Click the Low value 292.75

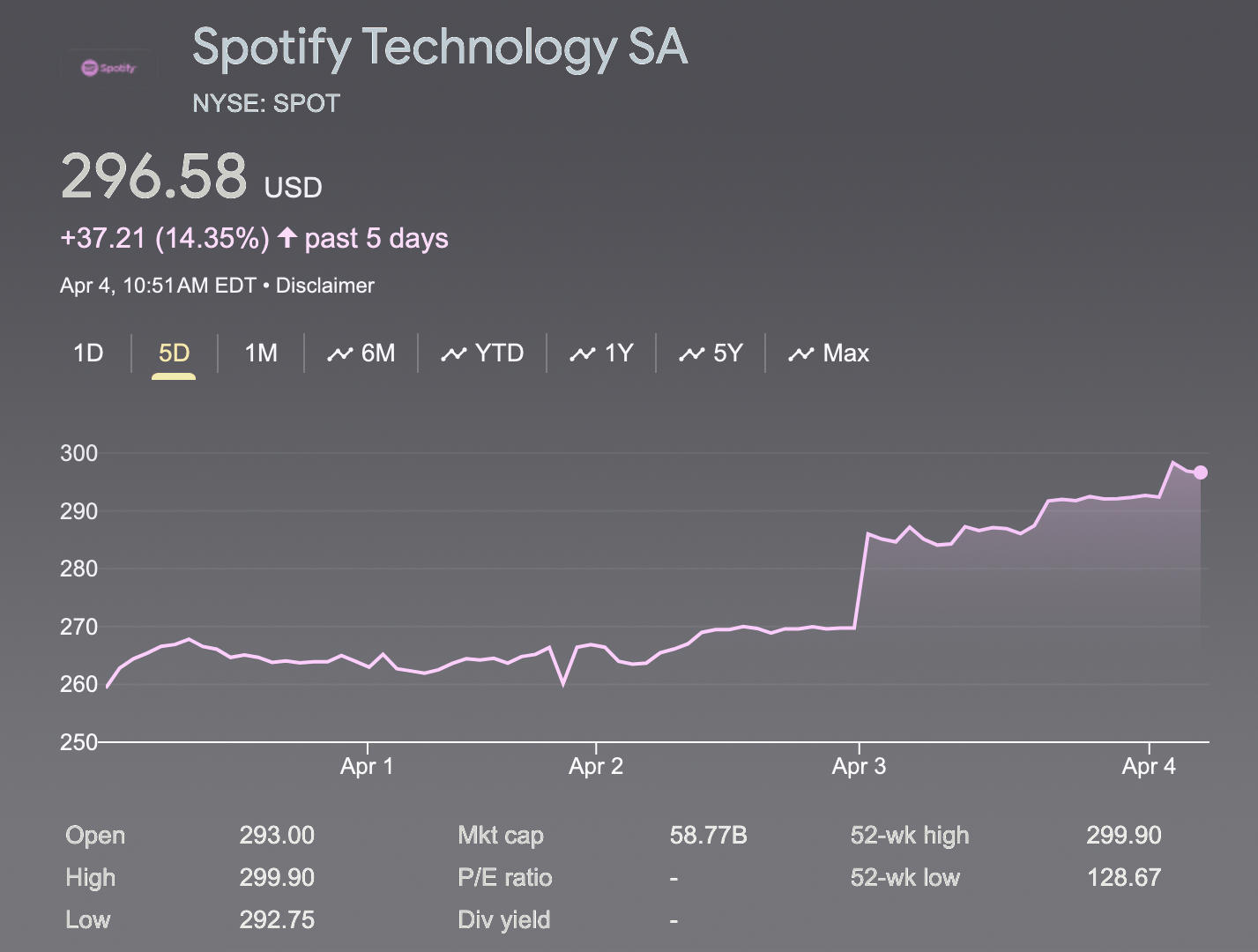[x=277, y=919]
